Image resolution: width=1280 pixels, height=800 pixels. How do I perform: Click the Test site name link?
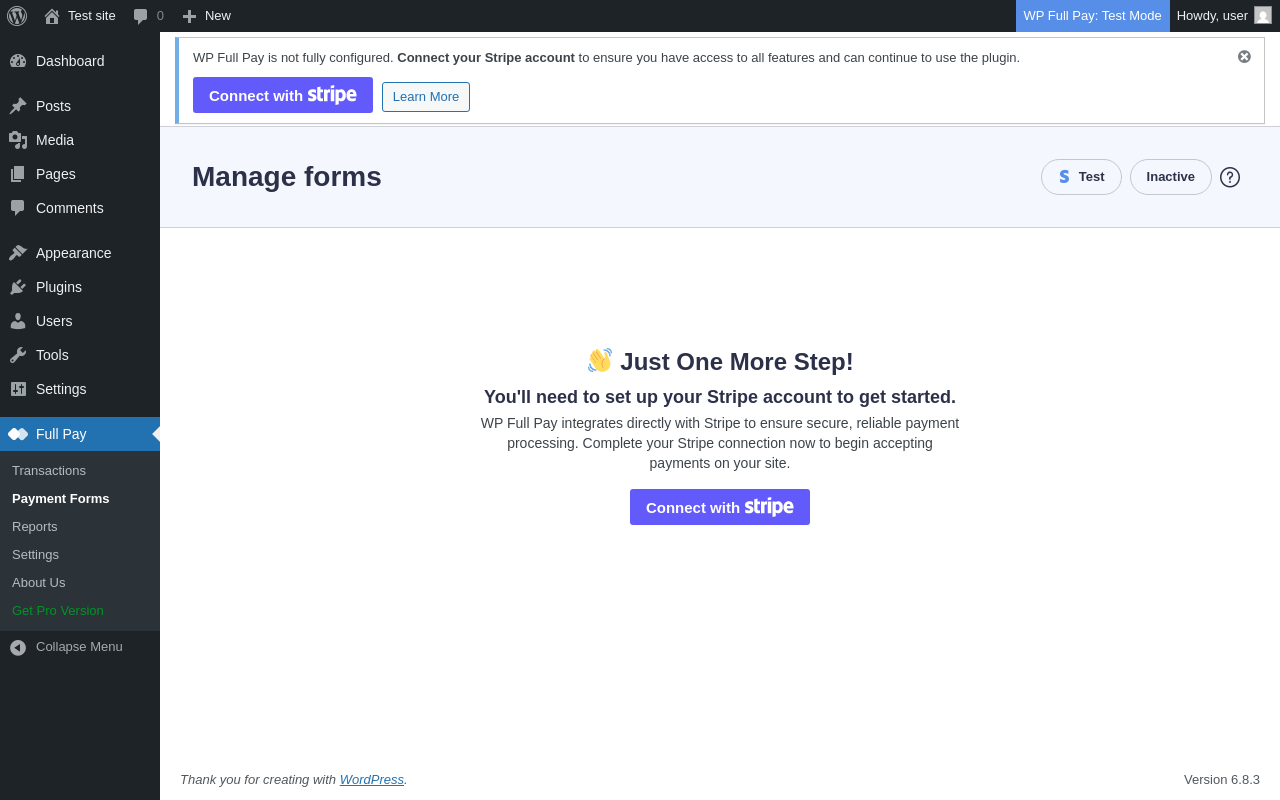coord(92,16)
